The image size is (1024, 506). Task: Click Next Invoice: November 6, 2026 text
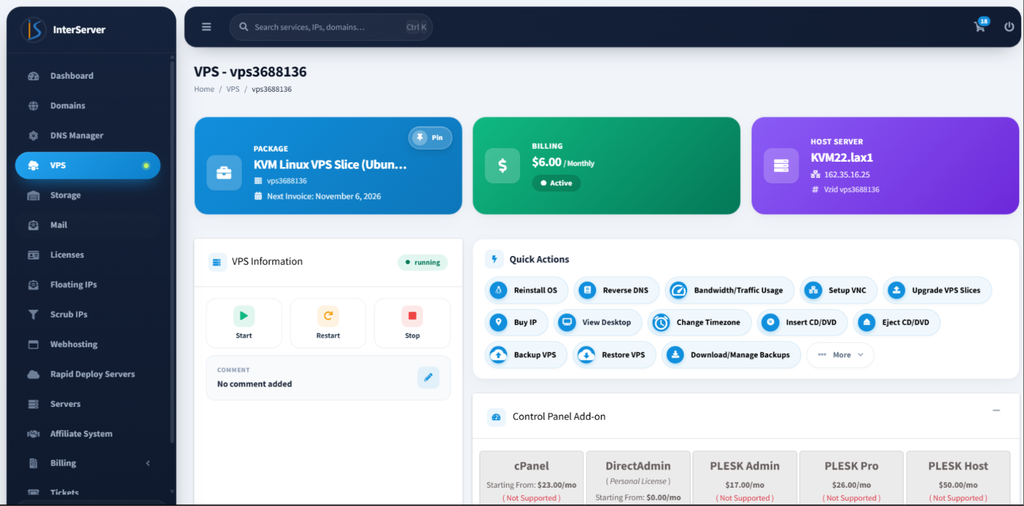coord(324,196)
